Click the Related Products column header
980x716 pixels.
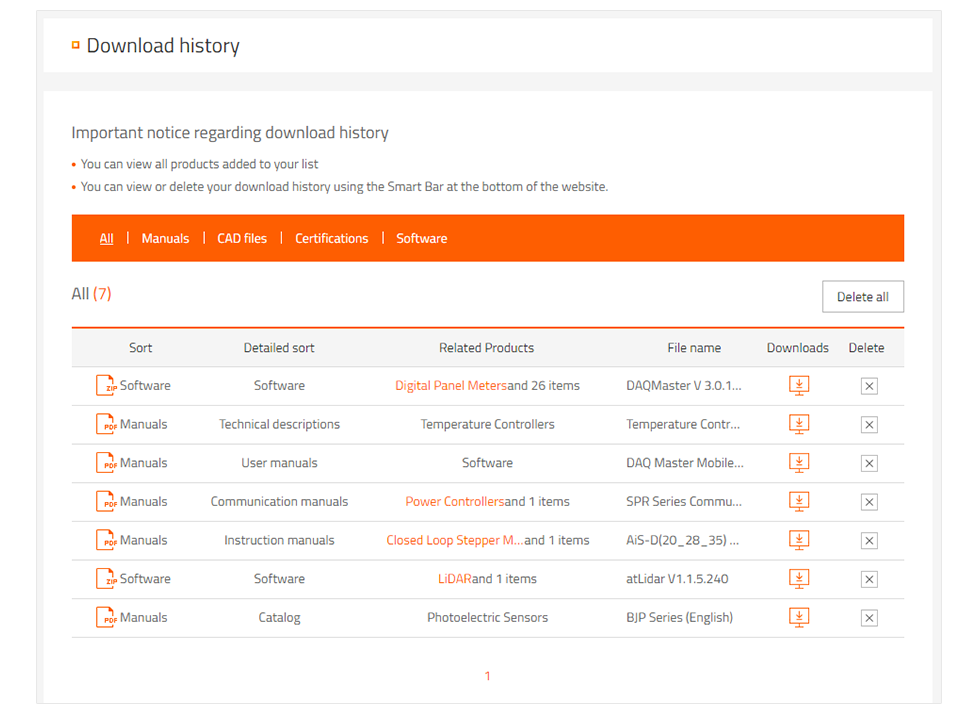(x=487, y=348)
